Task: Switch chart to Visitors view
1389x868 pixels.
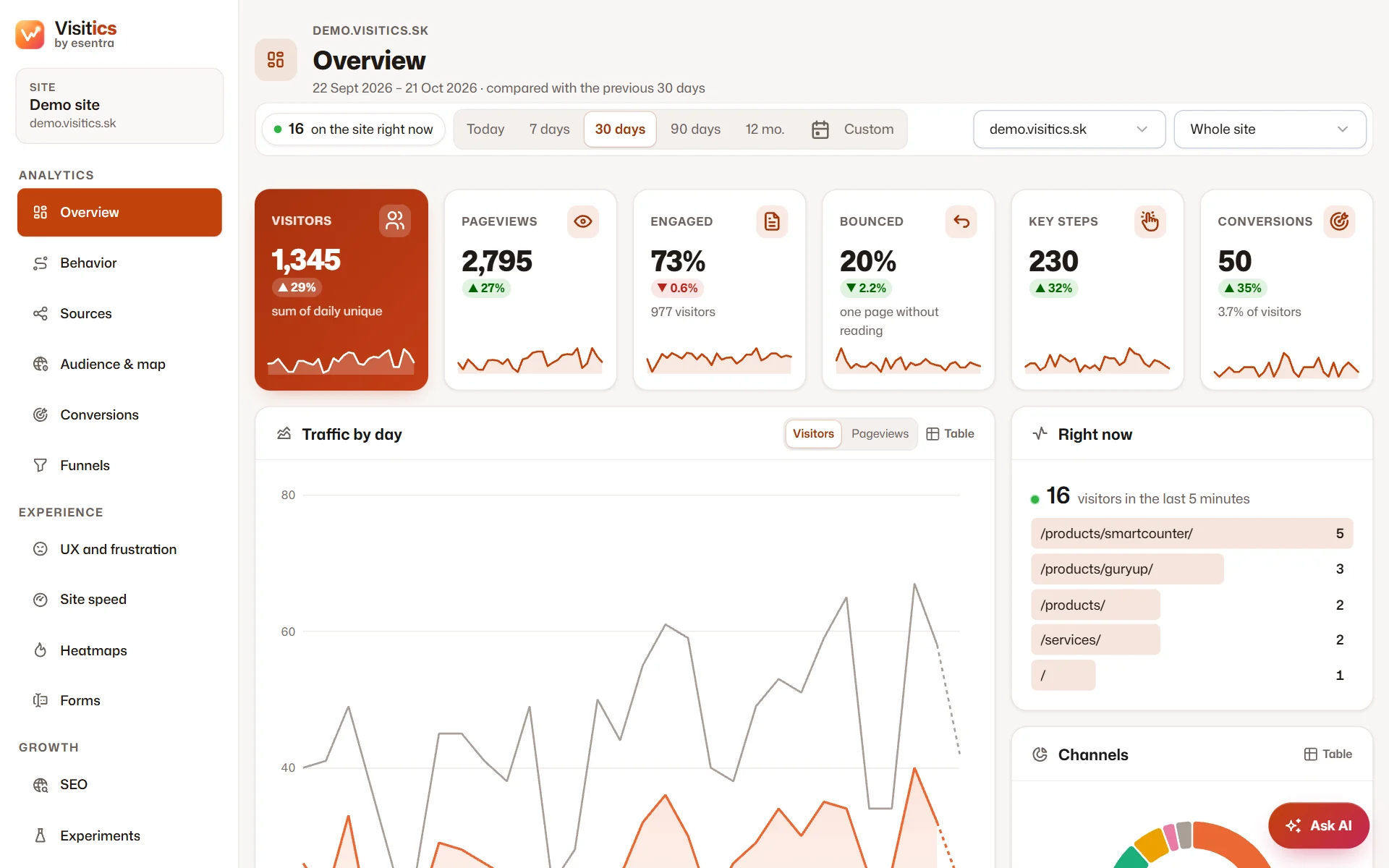Action: coord(813,433)
